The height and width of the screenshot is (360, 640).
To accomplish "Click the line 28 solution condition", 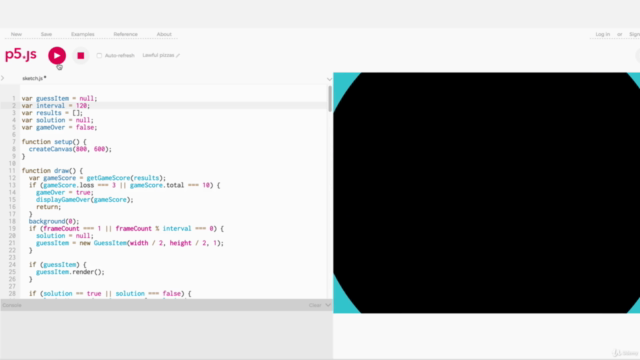I will pos(110,293).
